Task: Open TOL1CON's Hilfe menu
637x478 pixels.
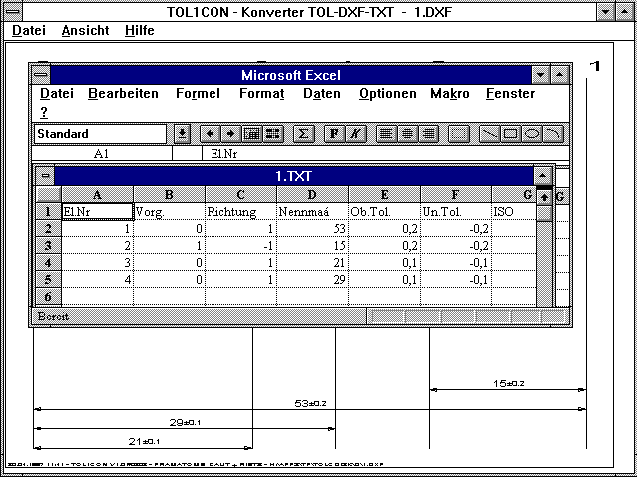Action: 139,30
